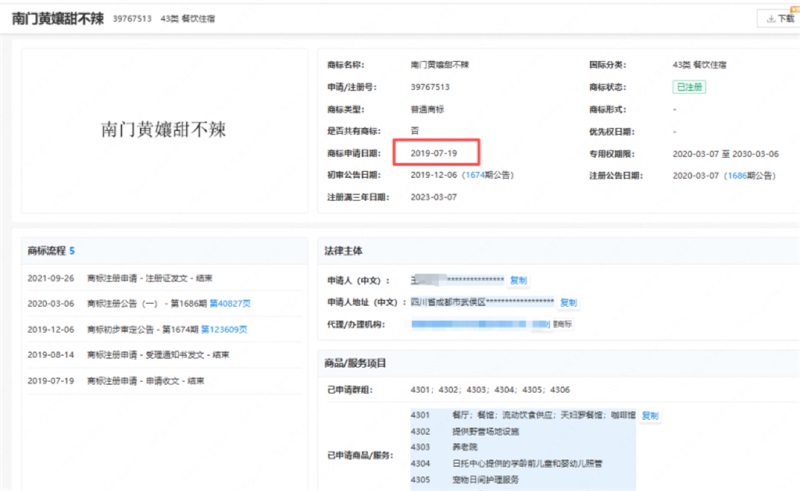
Task: Click the 下载 download button
Action: (x=781, y=18)
